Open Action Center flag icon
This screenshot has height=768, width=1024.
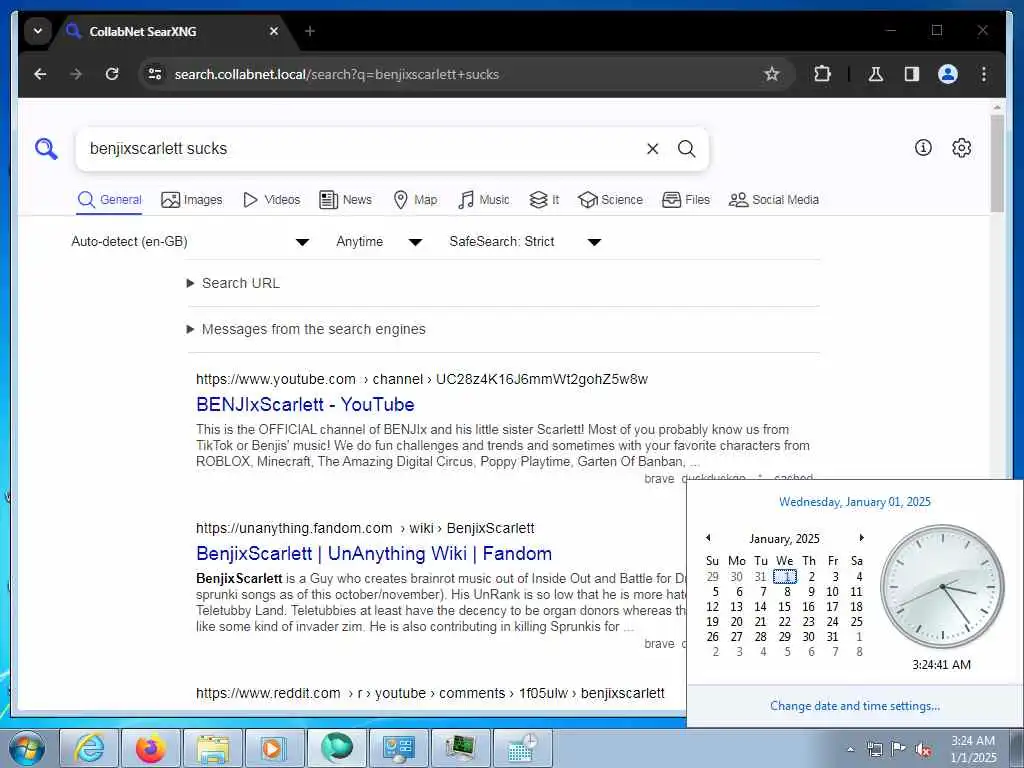click(x=899, y=749)
